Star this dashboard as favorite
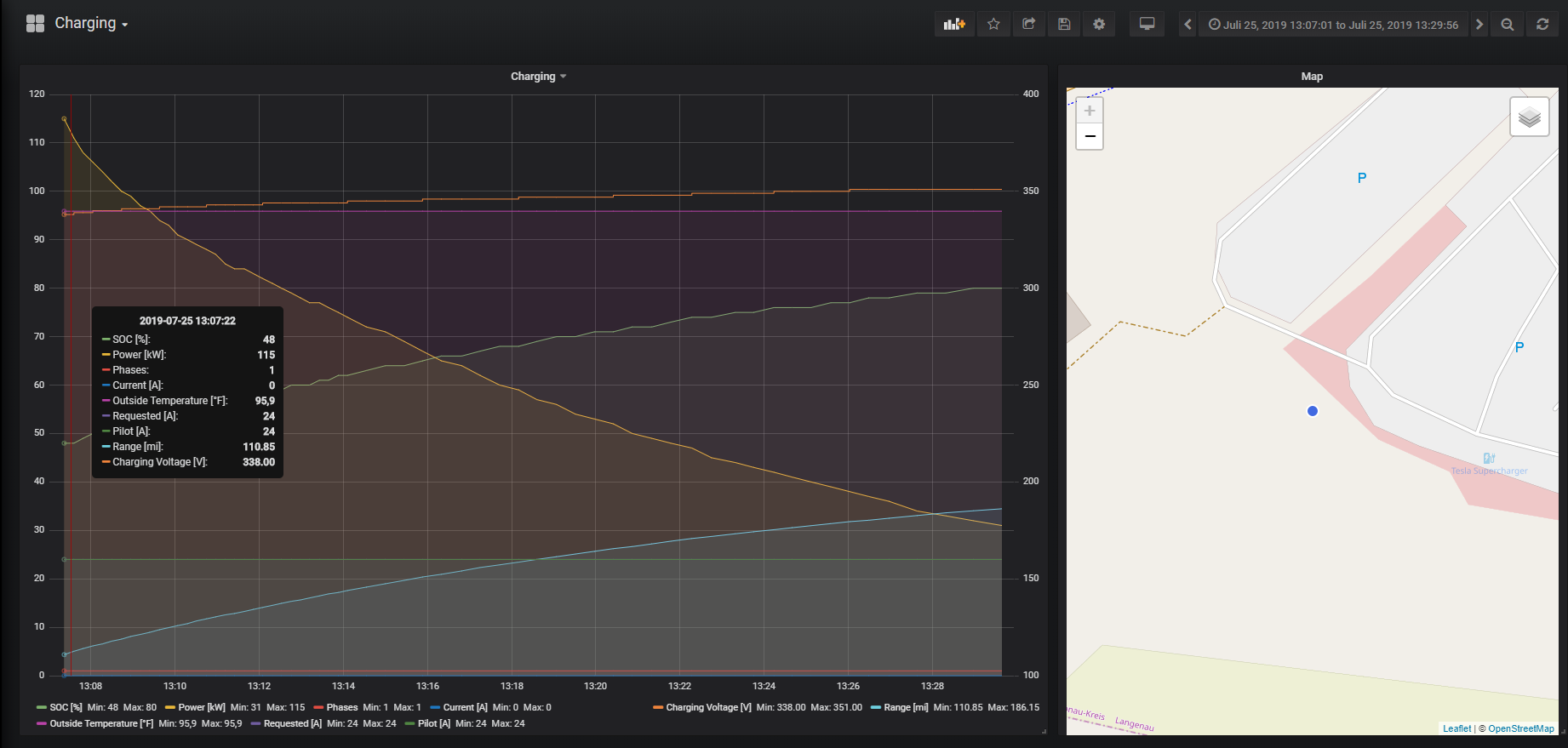This screenshot has height=748, width=1568. [993, 24]
